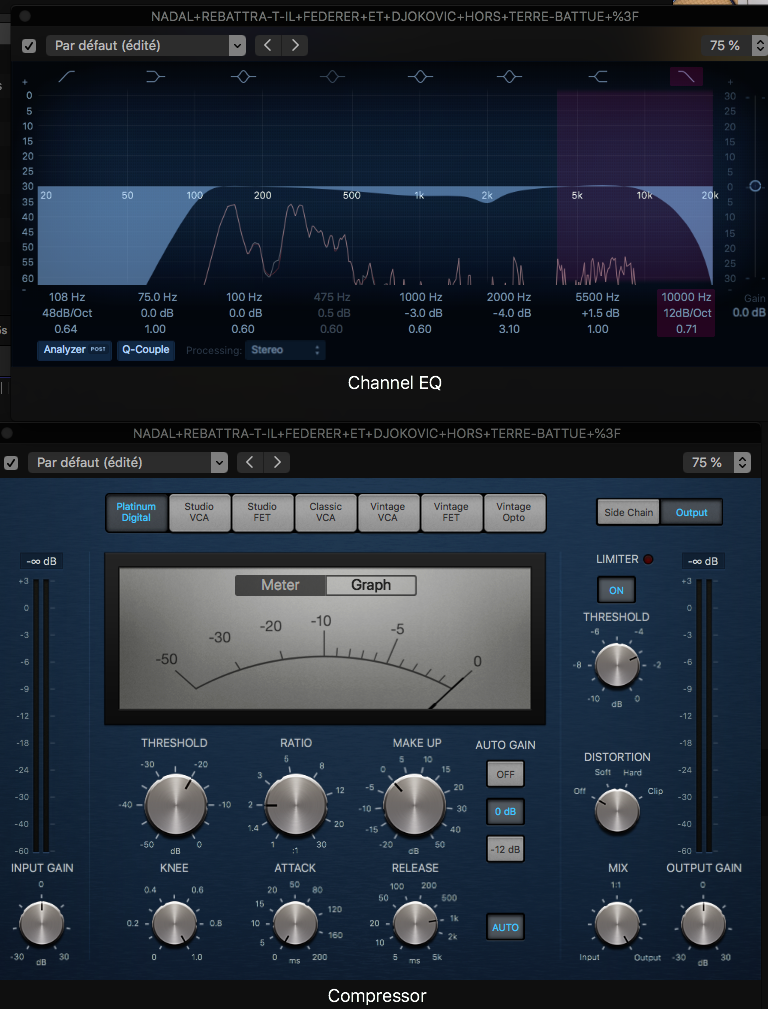Click the 48dB/Oct slope value

tap(66, 313)
